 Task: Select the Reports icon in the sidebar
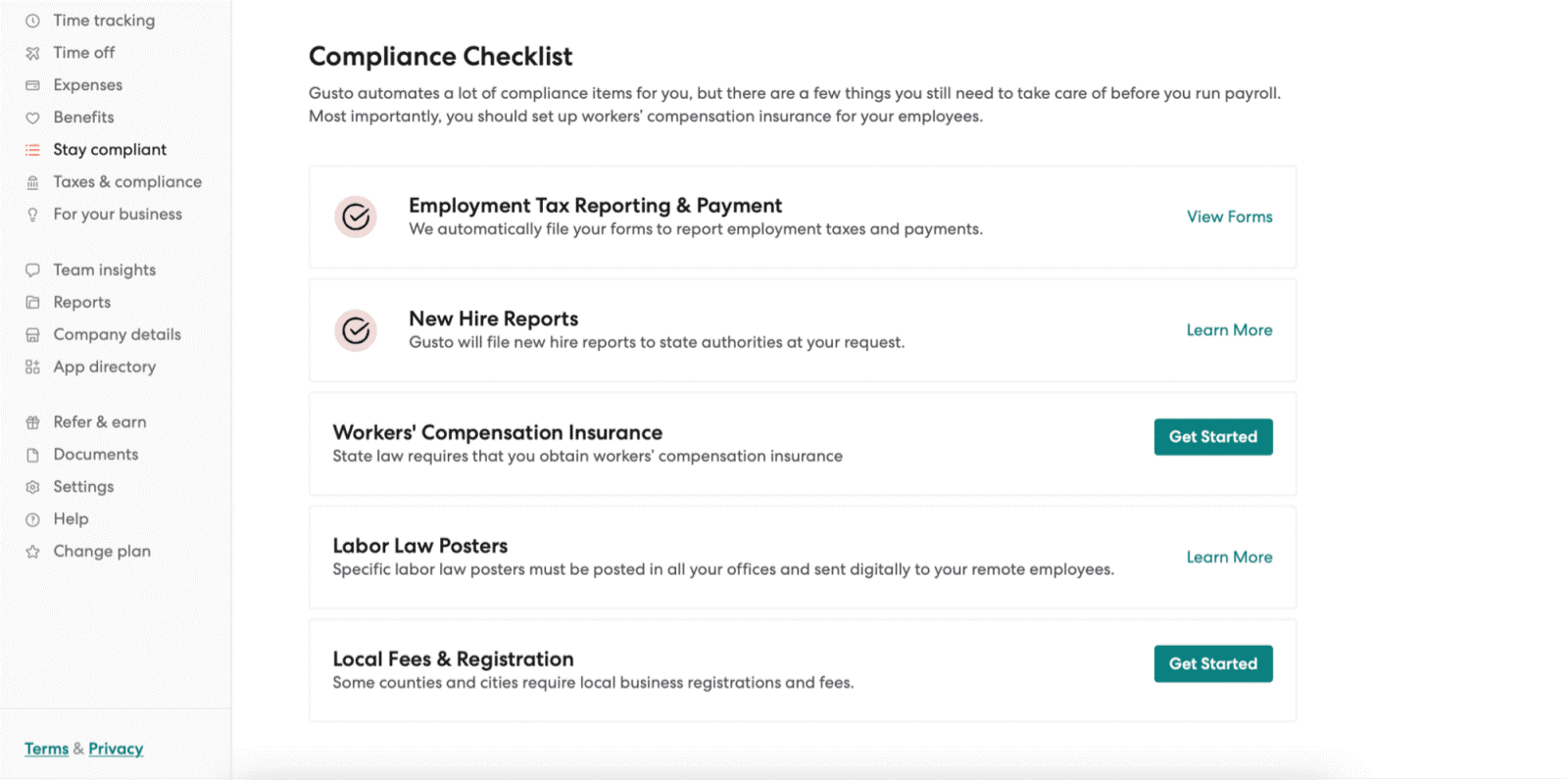pyautogui.click(x=32, y=302)
